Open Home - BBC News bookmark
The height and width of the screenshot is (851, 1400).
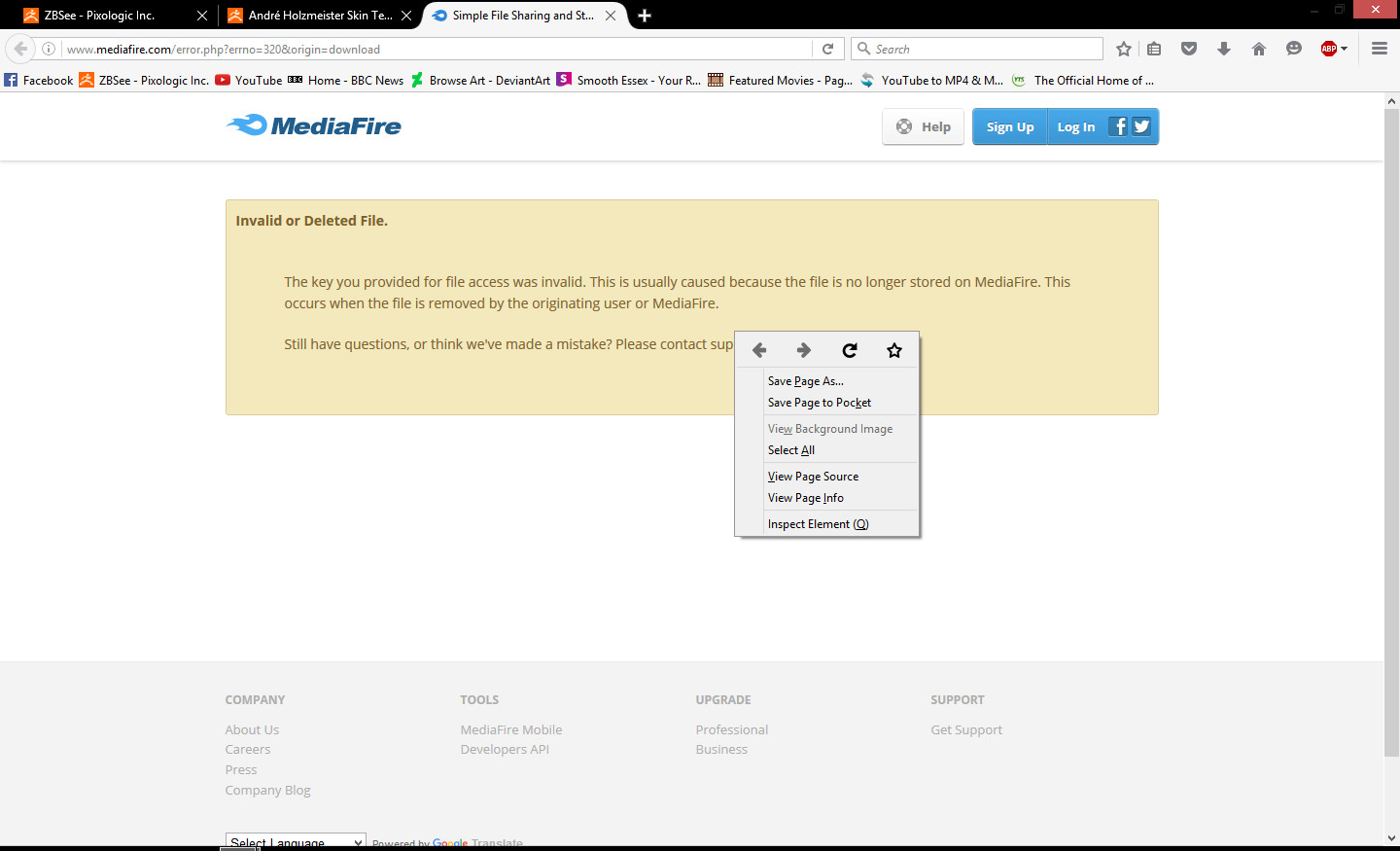coord(345,81)
